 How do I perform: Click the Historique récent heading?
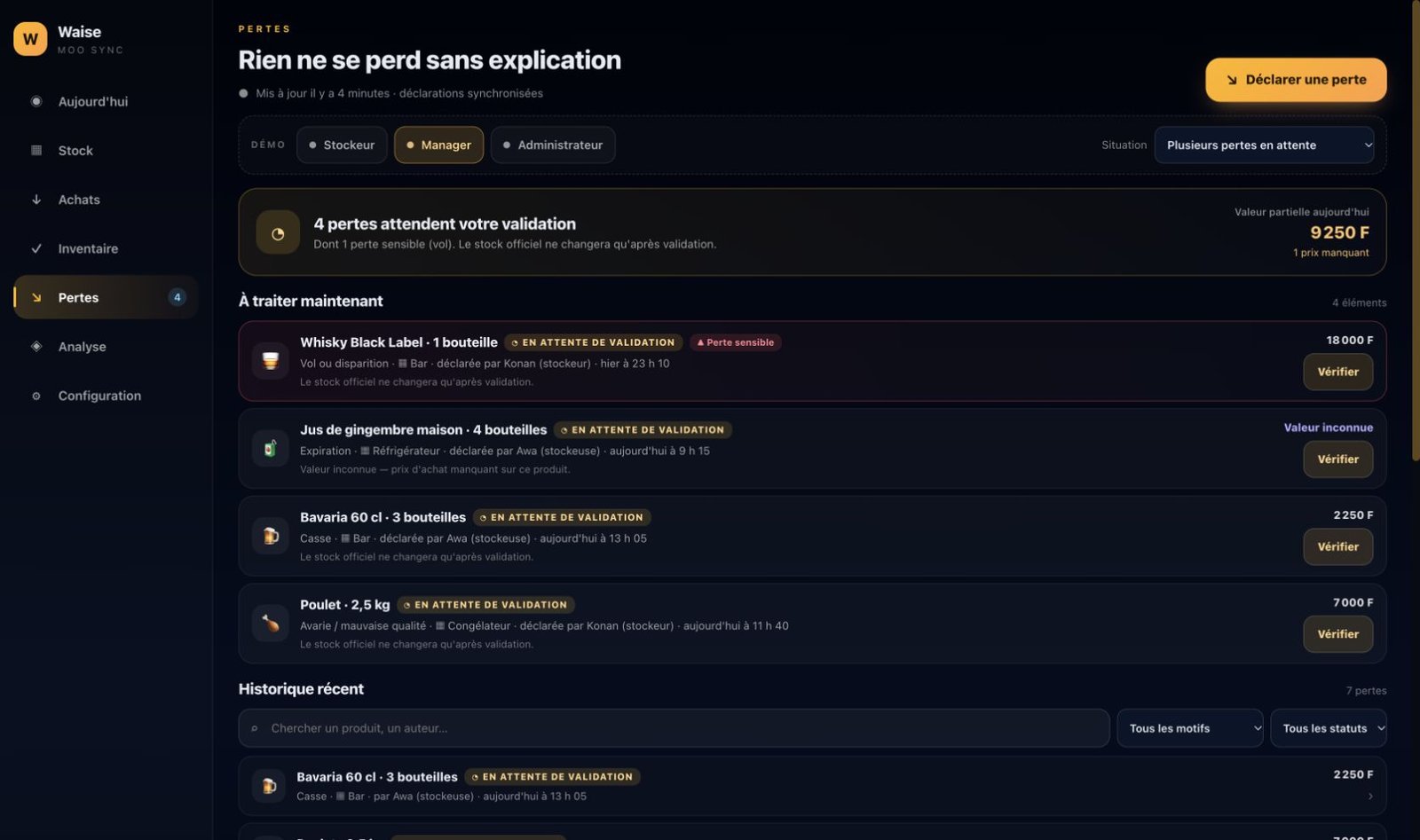(x=301, y=689)
